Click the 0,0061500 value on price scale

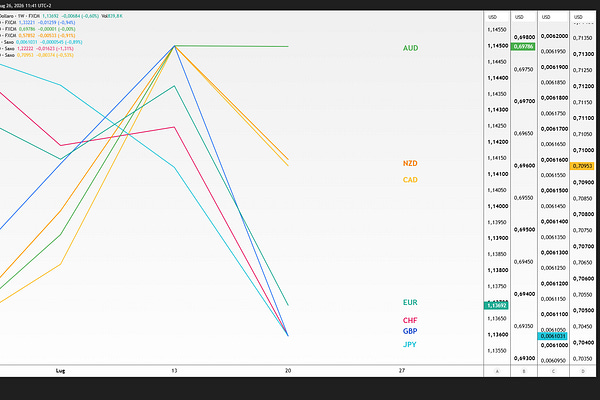pos(554,191)
